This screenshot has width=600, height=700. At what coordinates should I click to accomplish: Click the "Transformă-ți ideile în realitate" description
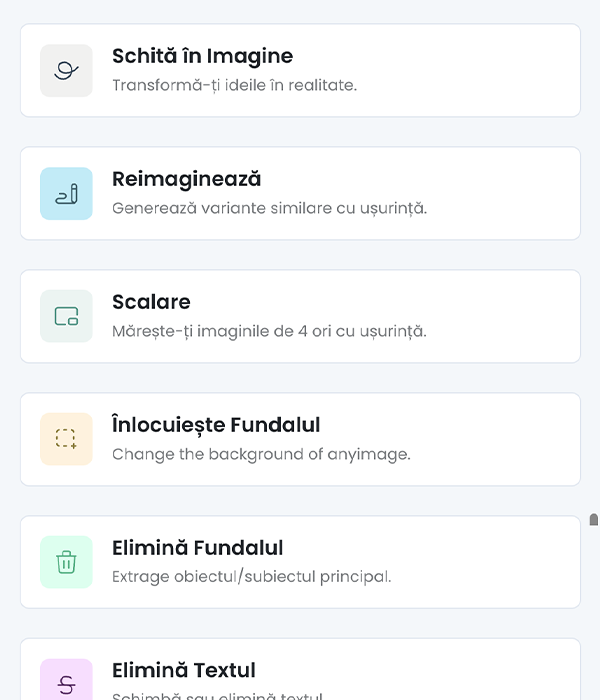tap(234, 85)
